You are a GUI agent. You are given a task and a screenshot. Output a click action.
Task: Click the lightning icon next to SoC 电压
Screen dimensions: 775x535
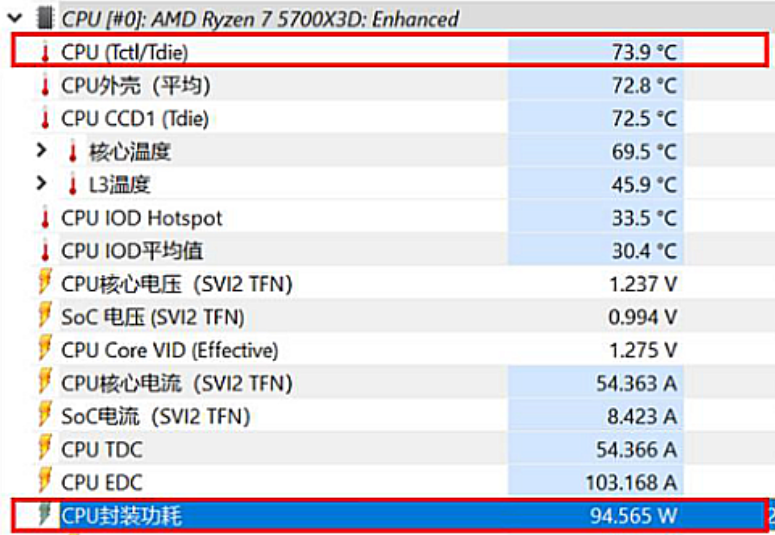coord(44,317)
